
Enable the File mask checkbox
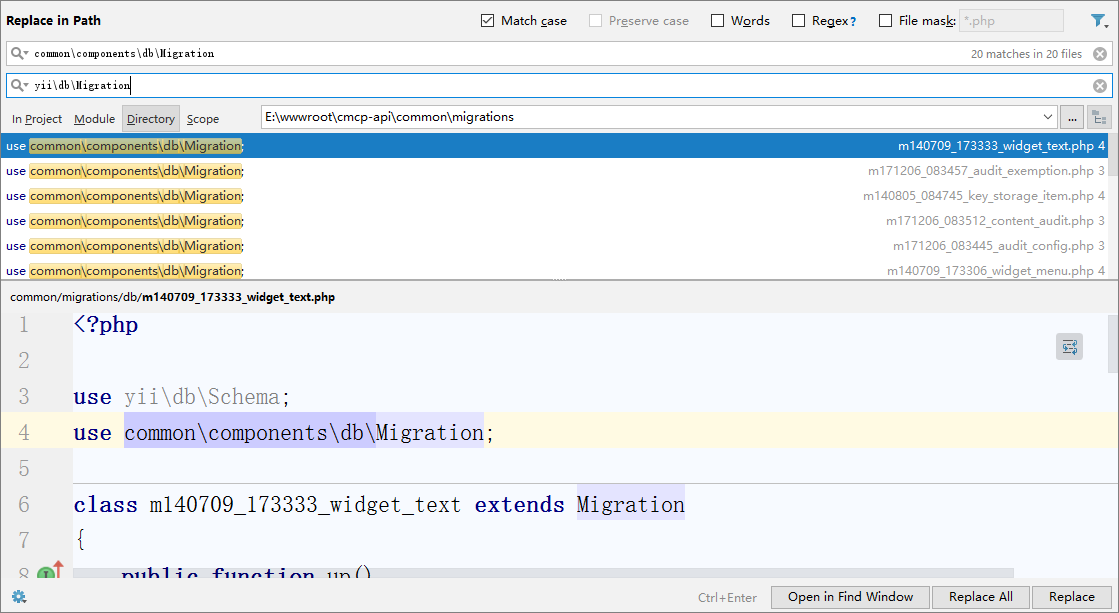point(885,21)
